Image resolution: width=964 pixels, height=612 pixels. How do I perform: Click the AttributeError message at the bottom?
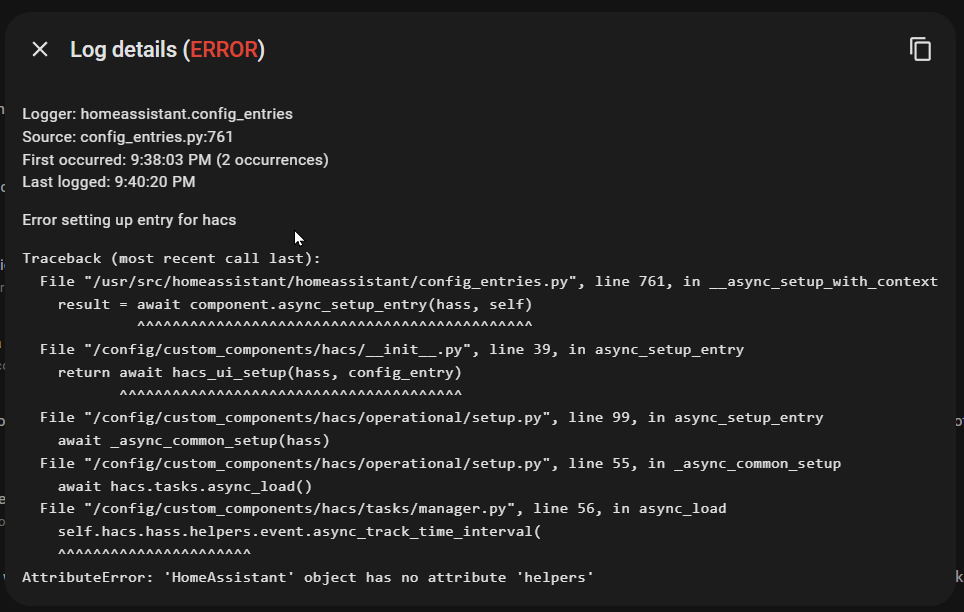[x=308, y=577]
